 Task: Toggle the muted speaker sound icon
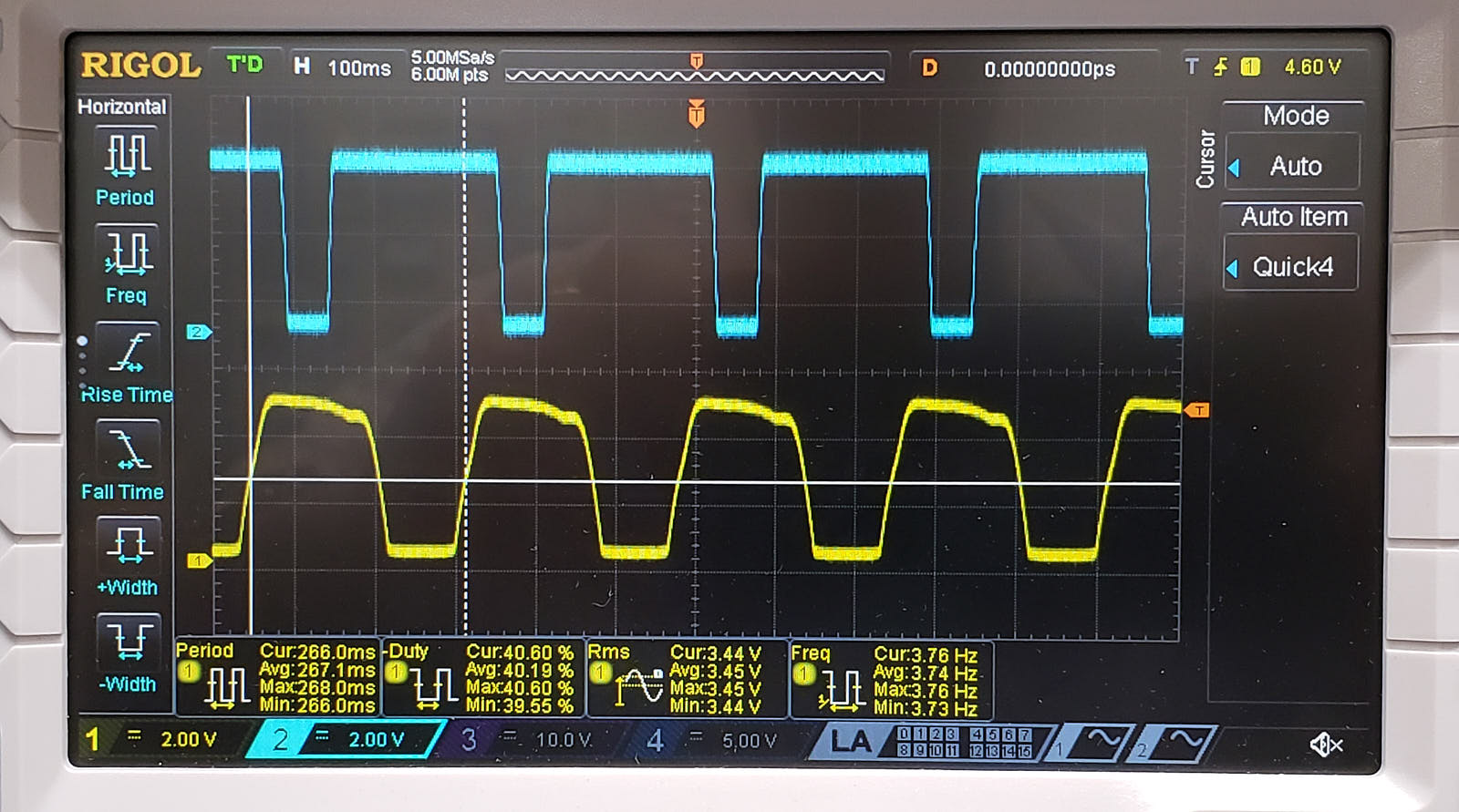[x=1326, y=745]
